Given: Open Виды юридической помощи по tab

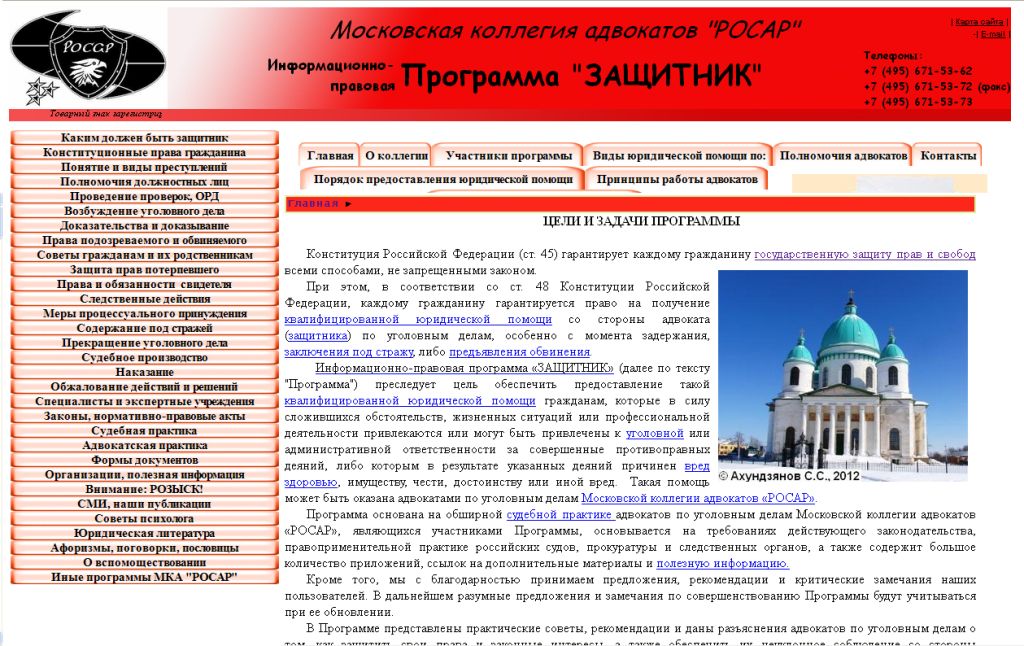Looking at the screenshot, I should pos(679,155).
